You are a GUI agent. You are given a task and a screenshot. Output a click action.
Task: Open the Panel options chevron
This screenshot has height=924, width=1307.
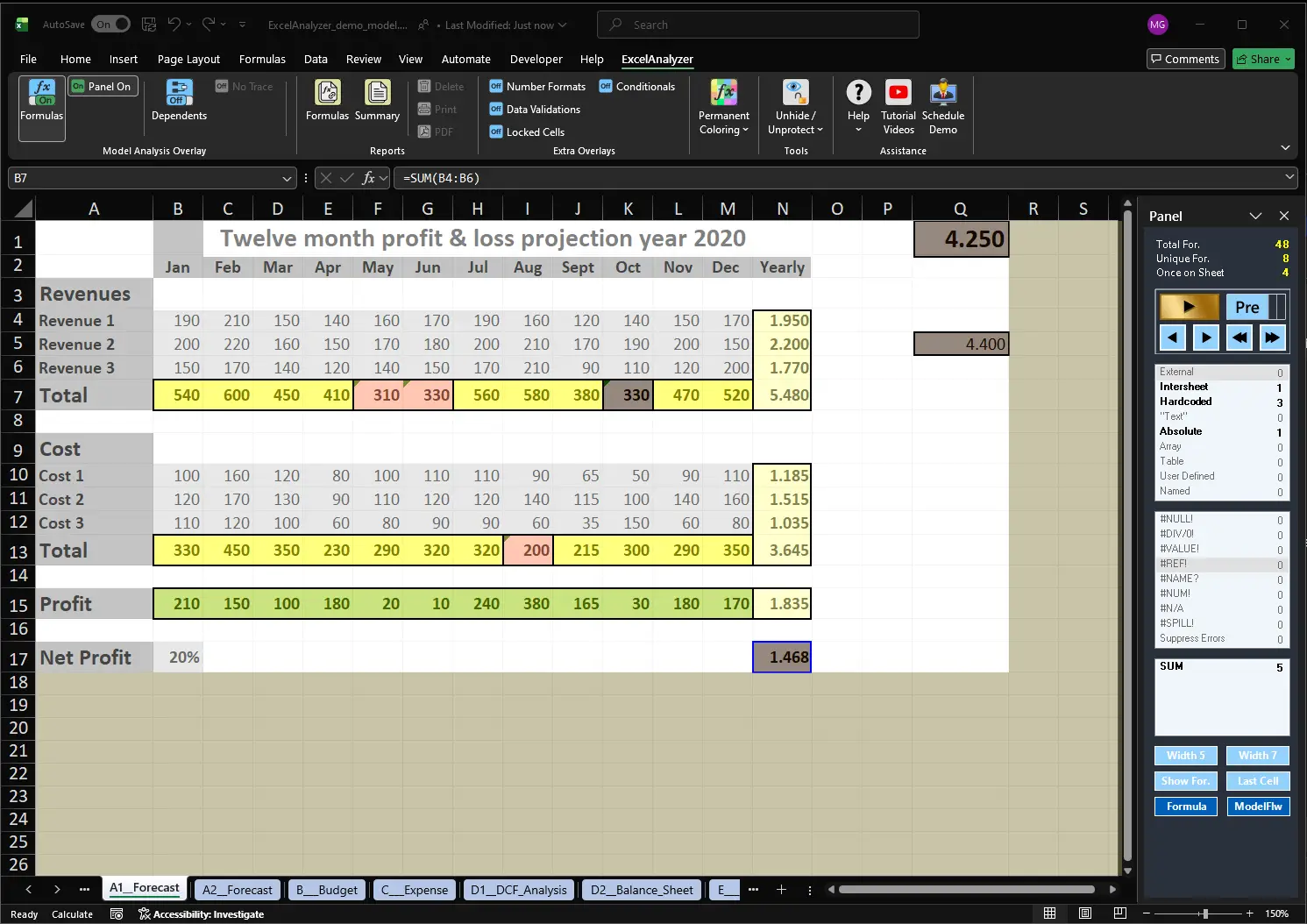tap(1255, 216)
